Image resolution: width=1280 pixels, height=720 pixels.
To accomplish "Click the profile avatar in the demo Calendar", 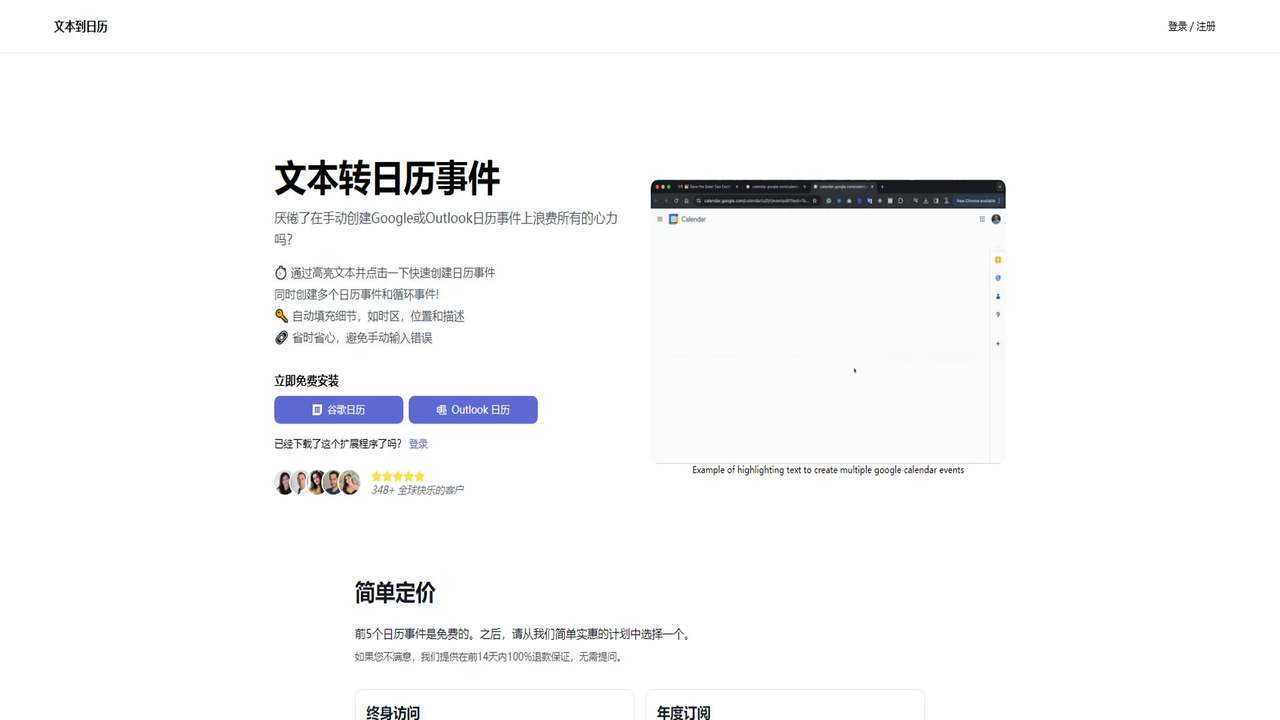I will pyautogui.click(x=996, y=219).
